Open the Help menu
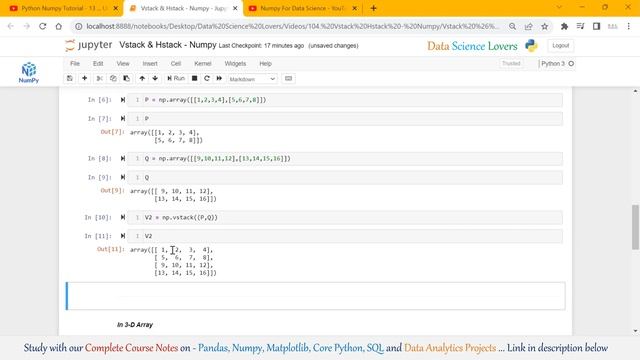The image size is (640, 360). pos(265,64)
